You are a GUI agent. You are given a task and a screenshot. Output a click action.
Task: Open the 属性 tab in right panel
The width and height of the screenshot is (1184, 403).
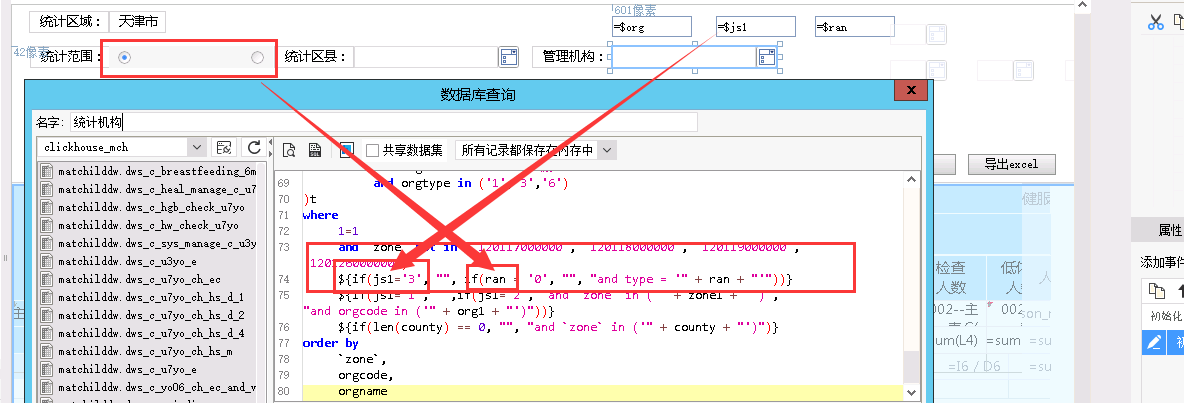(1170, 231)
